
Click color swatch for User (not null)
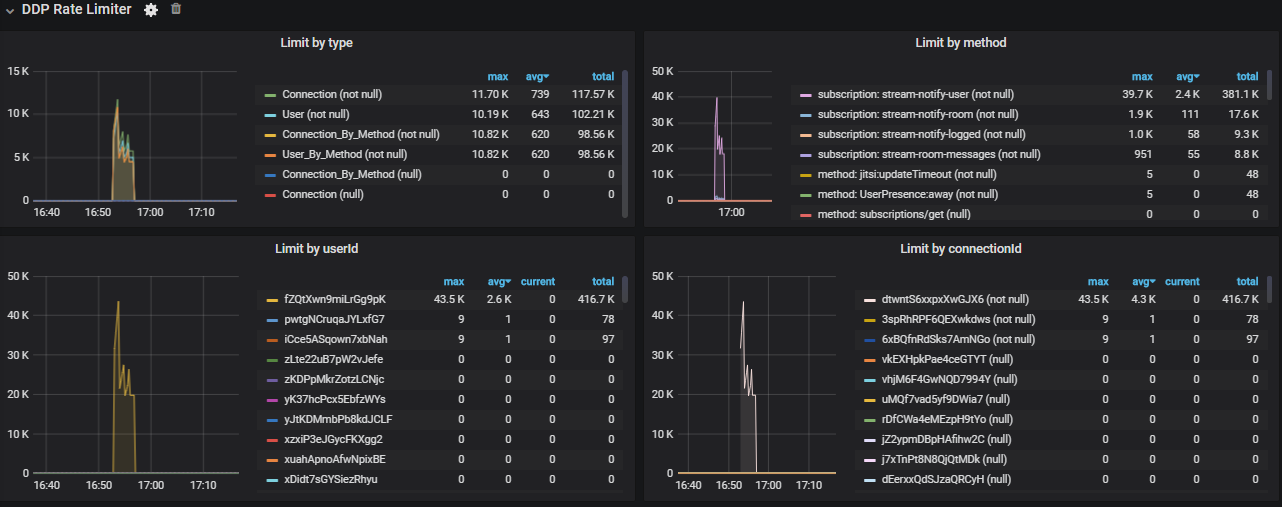click(270, 115)
